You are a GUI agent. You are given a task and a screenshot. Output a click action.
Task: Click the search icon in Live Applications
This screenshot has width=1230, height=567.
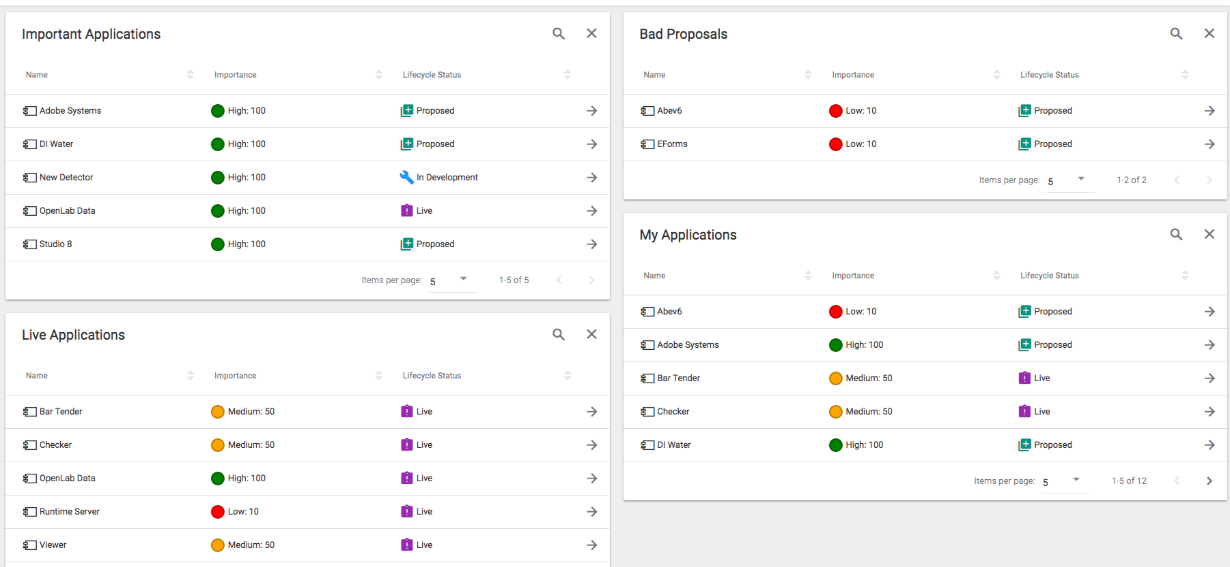click(x=559, y=335)
